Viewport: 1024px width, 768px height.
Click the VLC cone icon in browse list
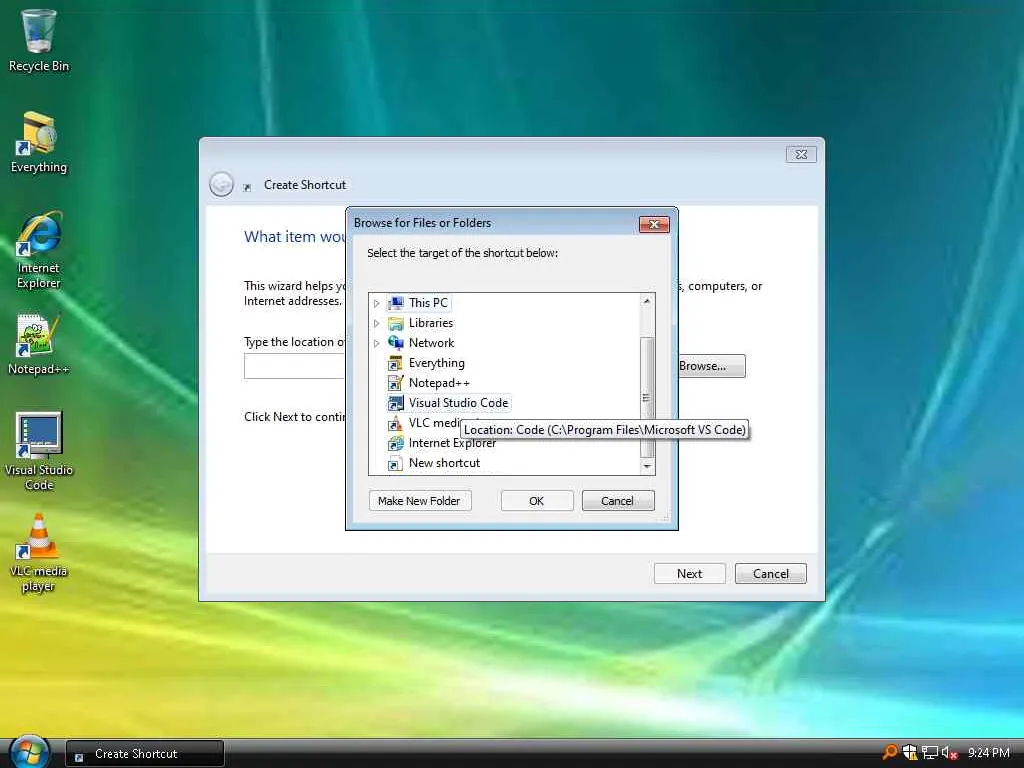click(395, 423)
